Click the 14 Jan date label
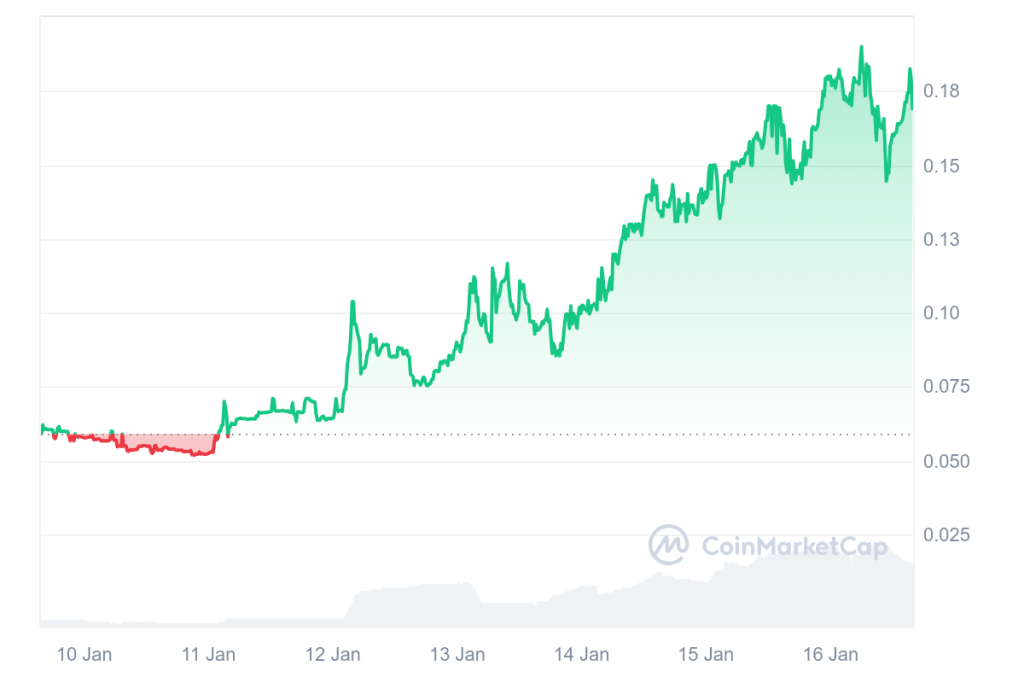Screen dimensions: 1024x683 (x=581, y=655)
